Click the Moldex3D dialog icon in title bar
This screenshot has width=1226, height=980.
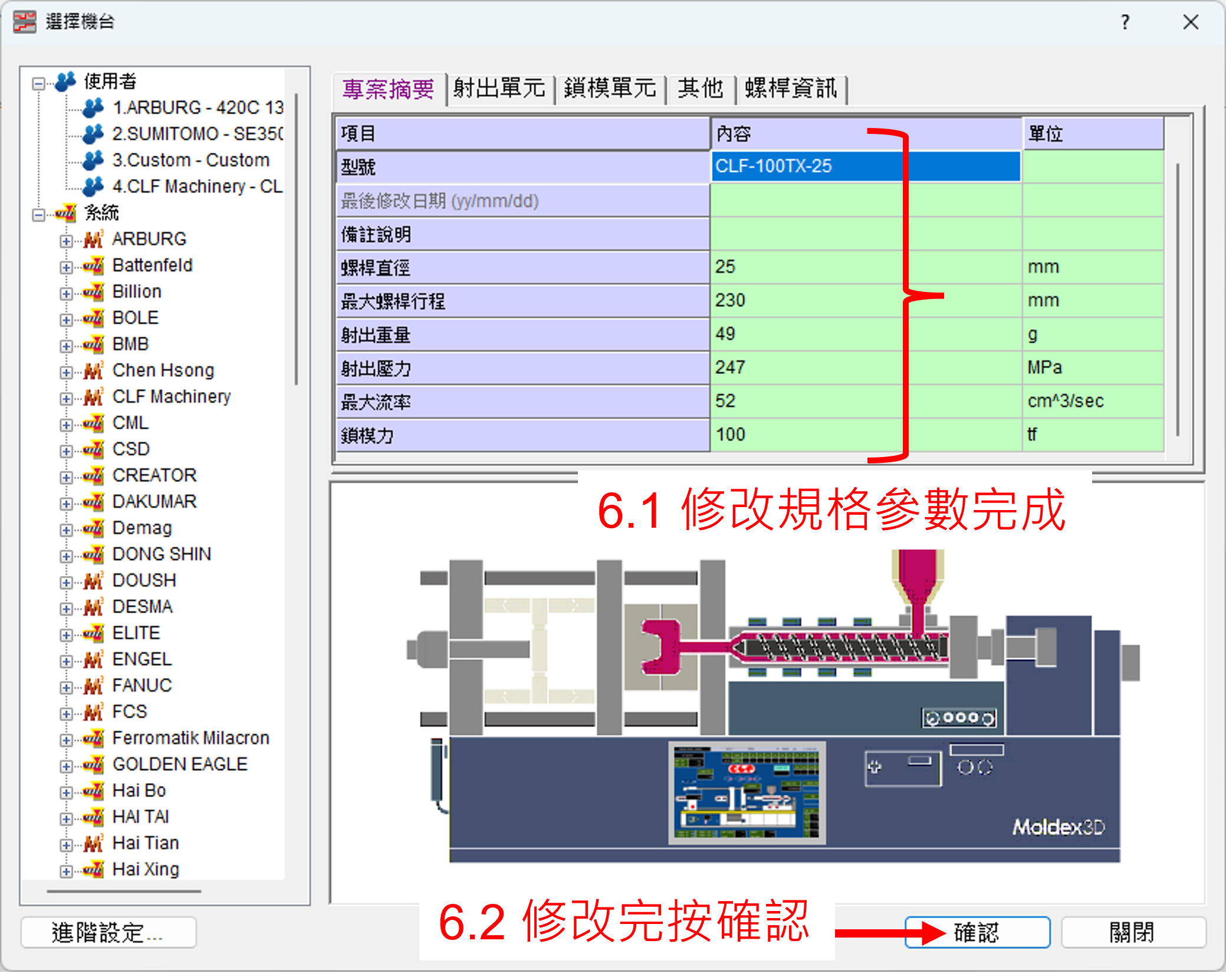[x=25, y=21]
